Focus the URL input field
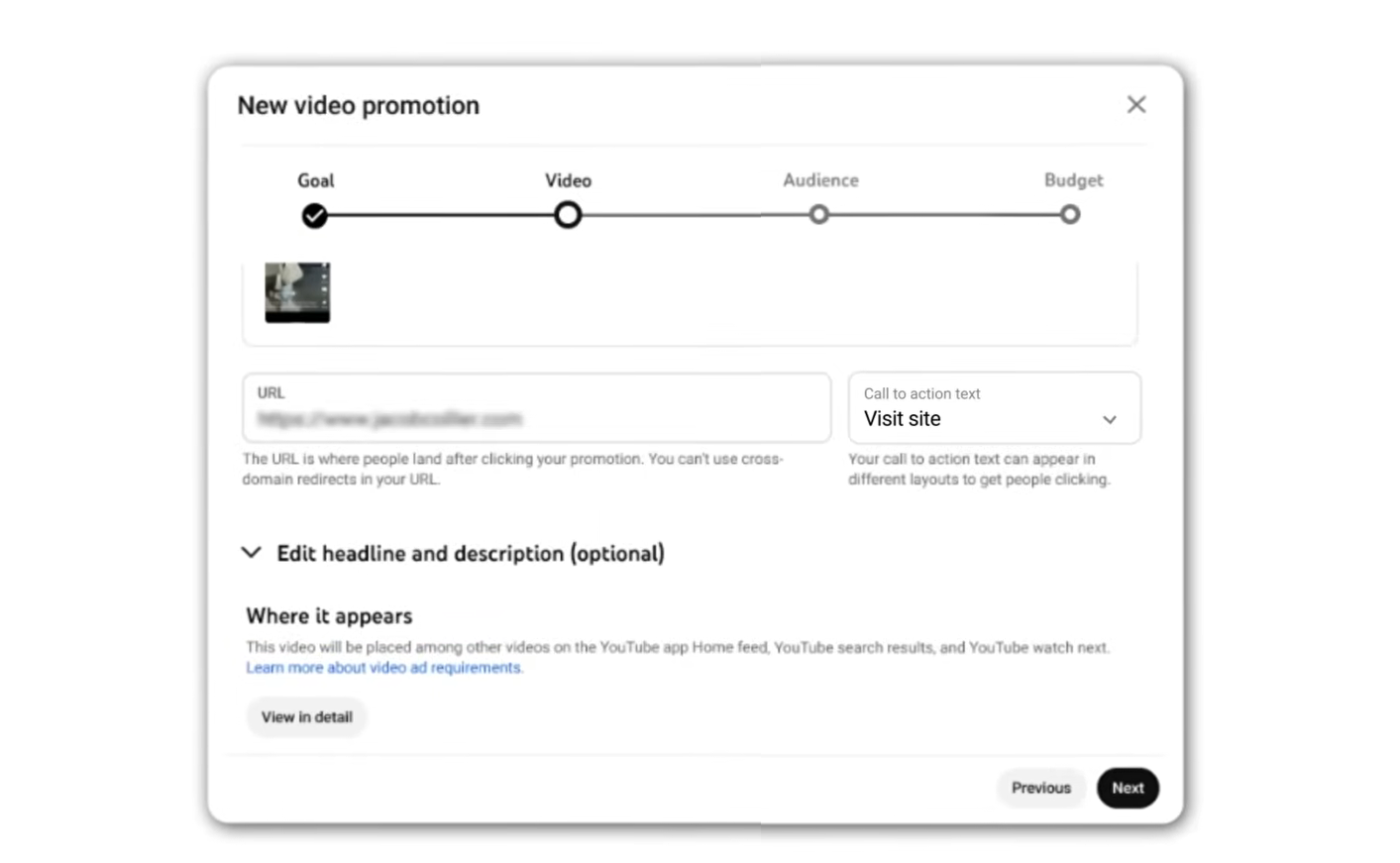The height and width of the screenshot is (863, 1400). point(535,419)
